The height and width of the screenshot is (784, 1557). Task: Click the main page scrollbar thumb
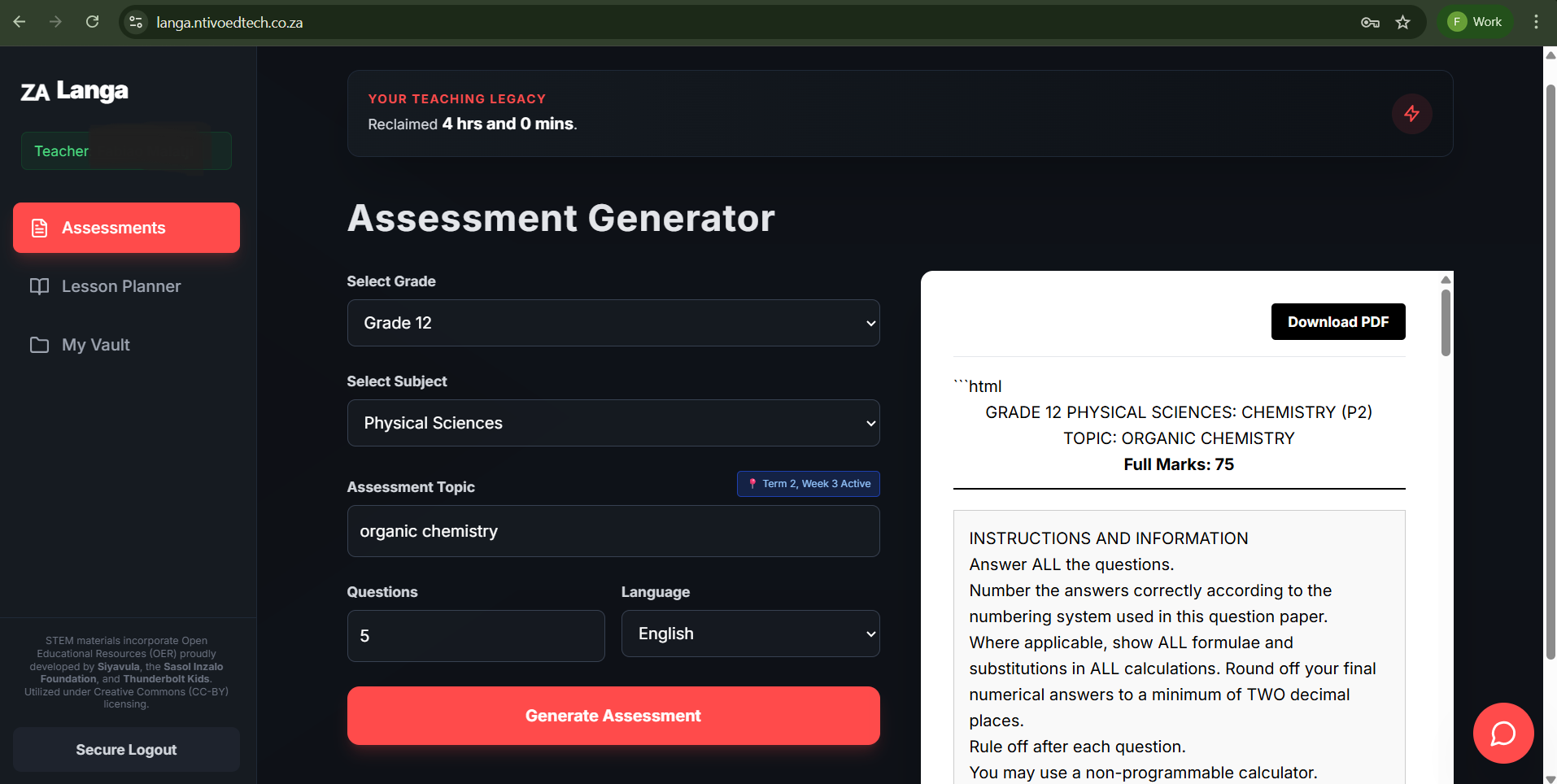(x=1550, y=372)
